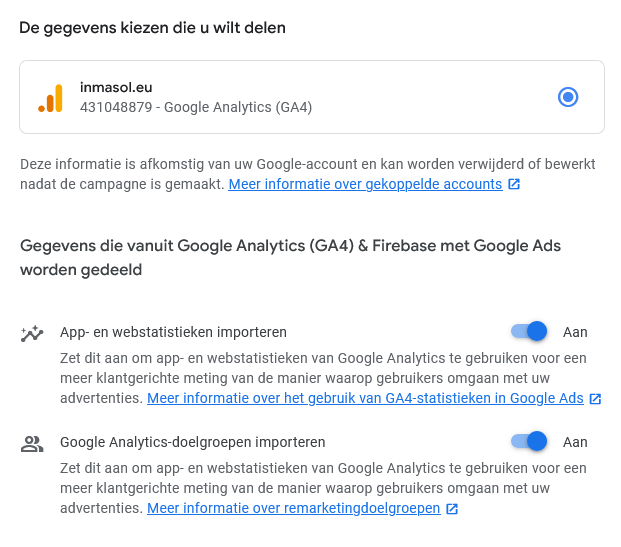The width and height of the screenshot is (621, 547).
Task: Select the inmasol.eu radio button
Action: (x=568, y=97)
